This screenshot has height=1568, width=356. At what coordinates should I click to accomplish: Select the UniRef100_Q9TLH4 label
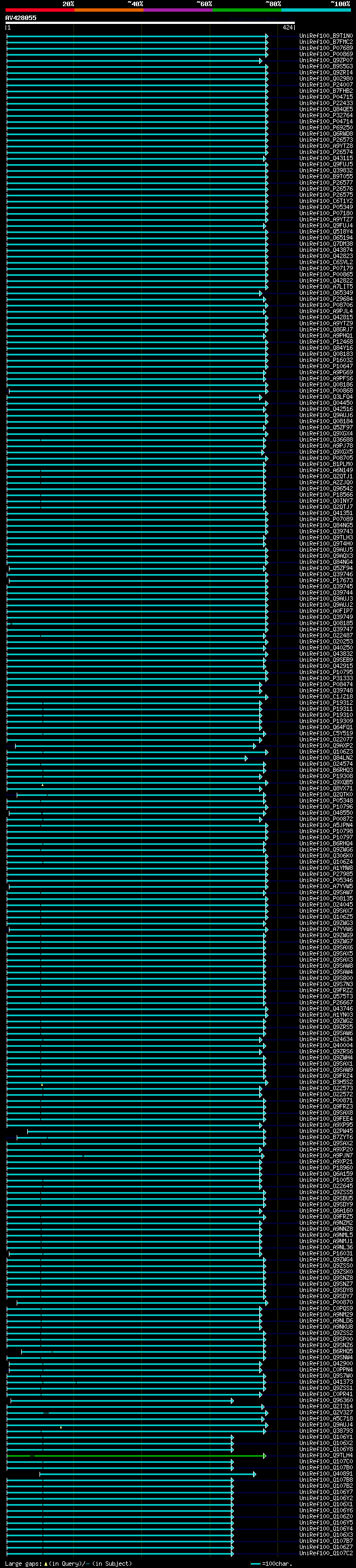point(325,1456)
